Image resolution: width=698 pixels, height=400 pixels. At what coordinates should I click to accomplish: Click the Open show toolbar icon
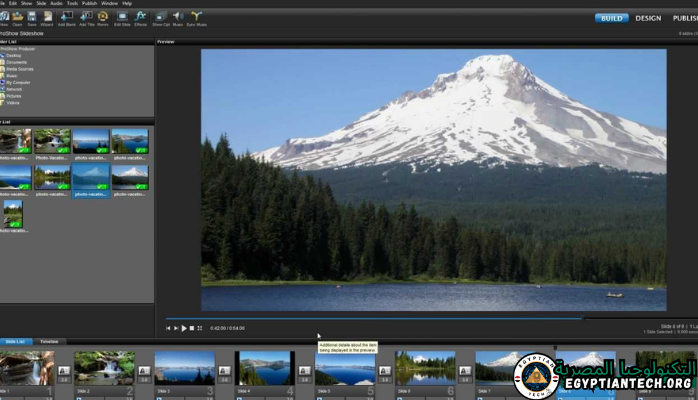(15, 17)
